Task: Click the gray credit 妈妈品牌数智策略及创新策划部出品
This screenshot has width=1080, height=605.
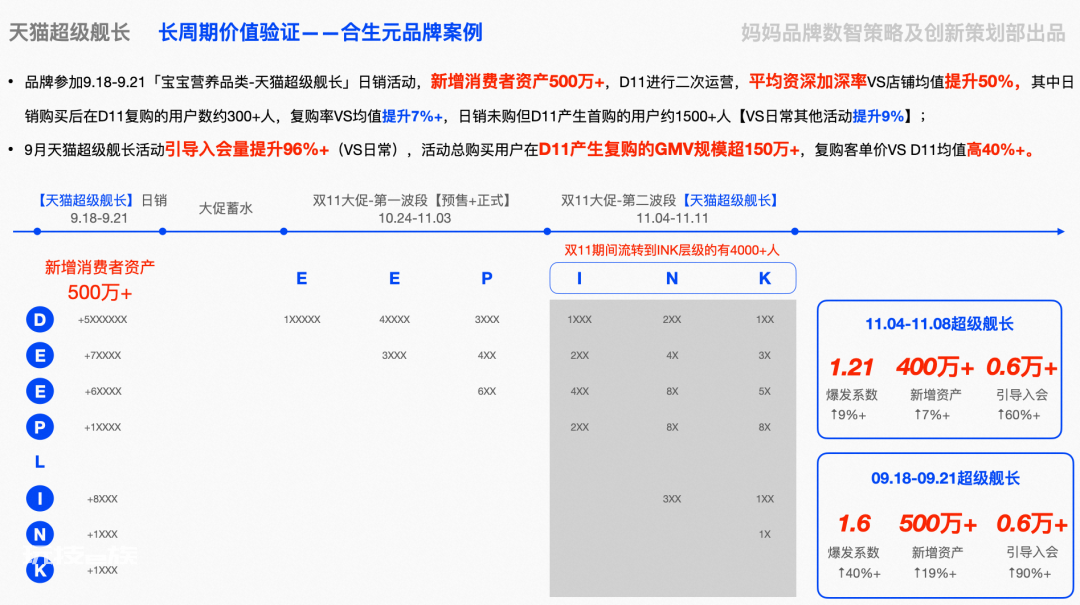Action: pyautogui.click(x=903, y=32)
